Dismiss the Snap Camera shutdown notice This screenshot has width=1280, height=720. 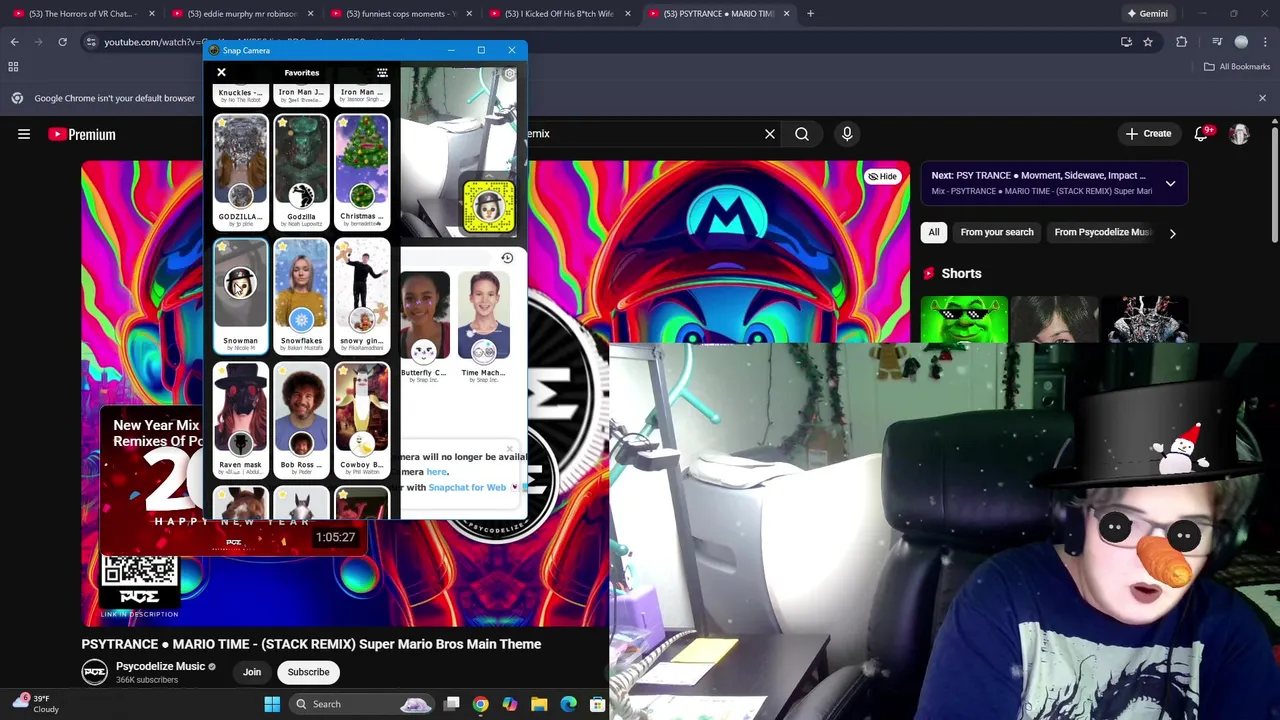click(510, 449)
